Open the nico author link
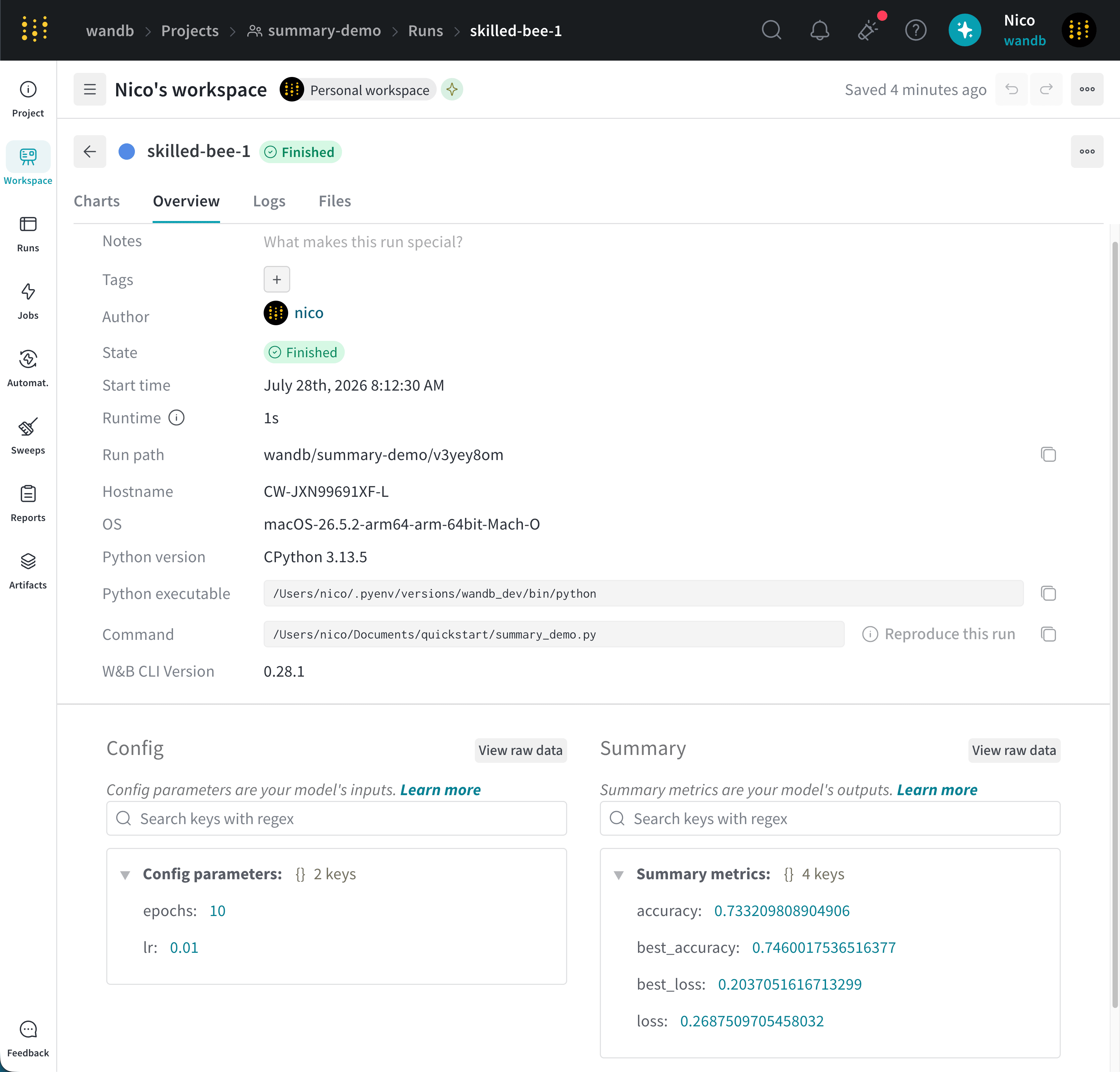 (x=309, y=313)
